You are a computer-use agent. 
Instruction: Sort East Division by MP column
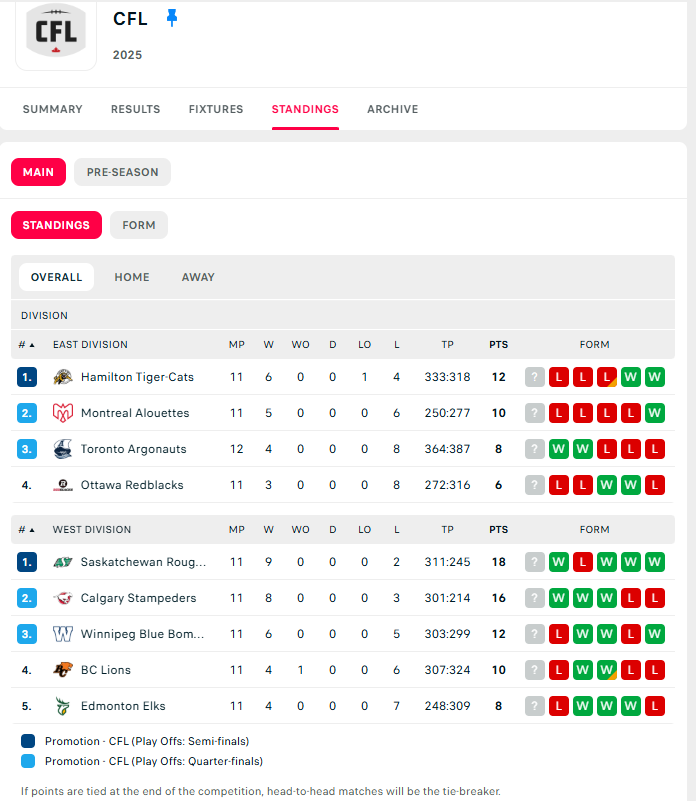pos(236,345)
